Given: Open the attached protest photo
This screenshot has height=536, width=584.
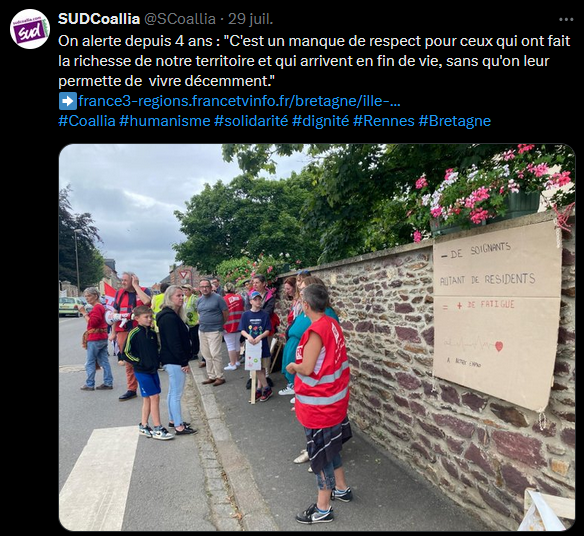Looking at the screenshot, I should tap(317, 337).
